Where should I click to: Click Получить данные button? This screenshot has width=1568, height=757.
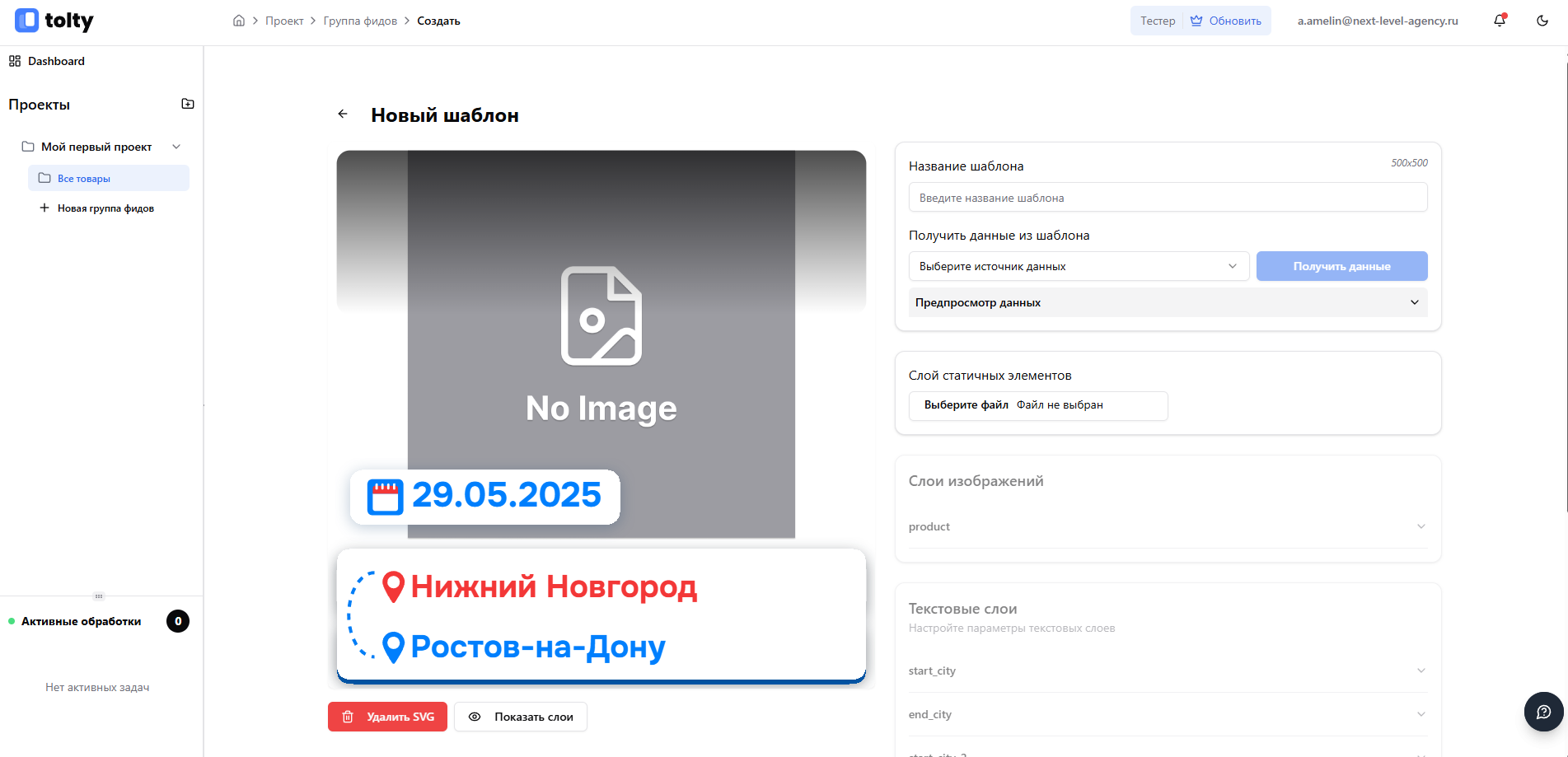(1342, 266)
